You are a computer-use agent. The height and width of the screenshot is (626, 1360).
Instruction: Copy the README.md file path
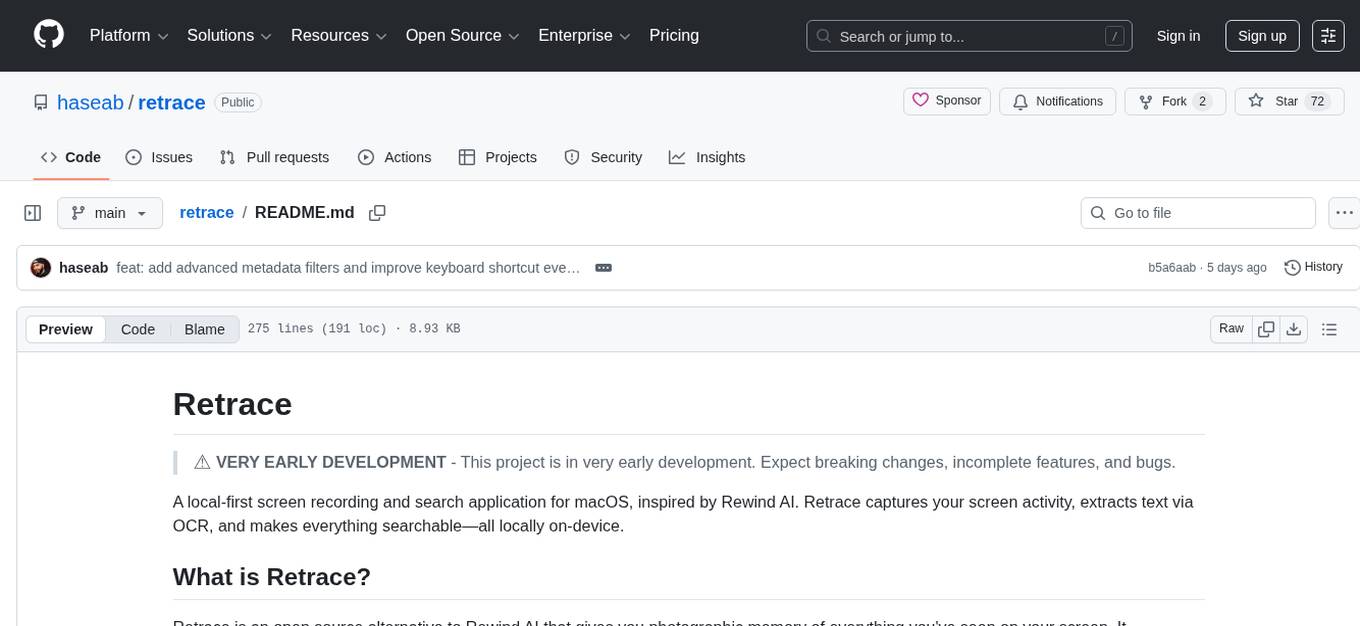tap(377, 213)
